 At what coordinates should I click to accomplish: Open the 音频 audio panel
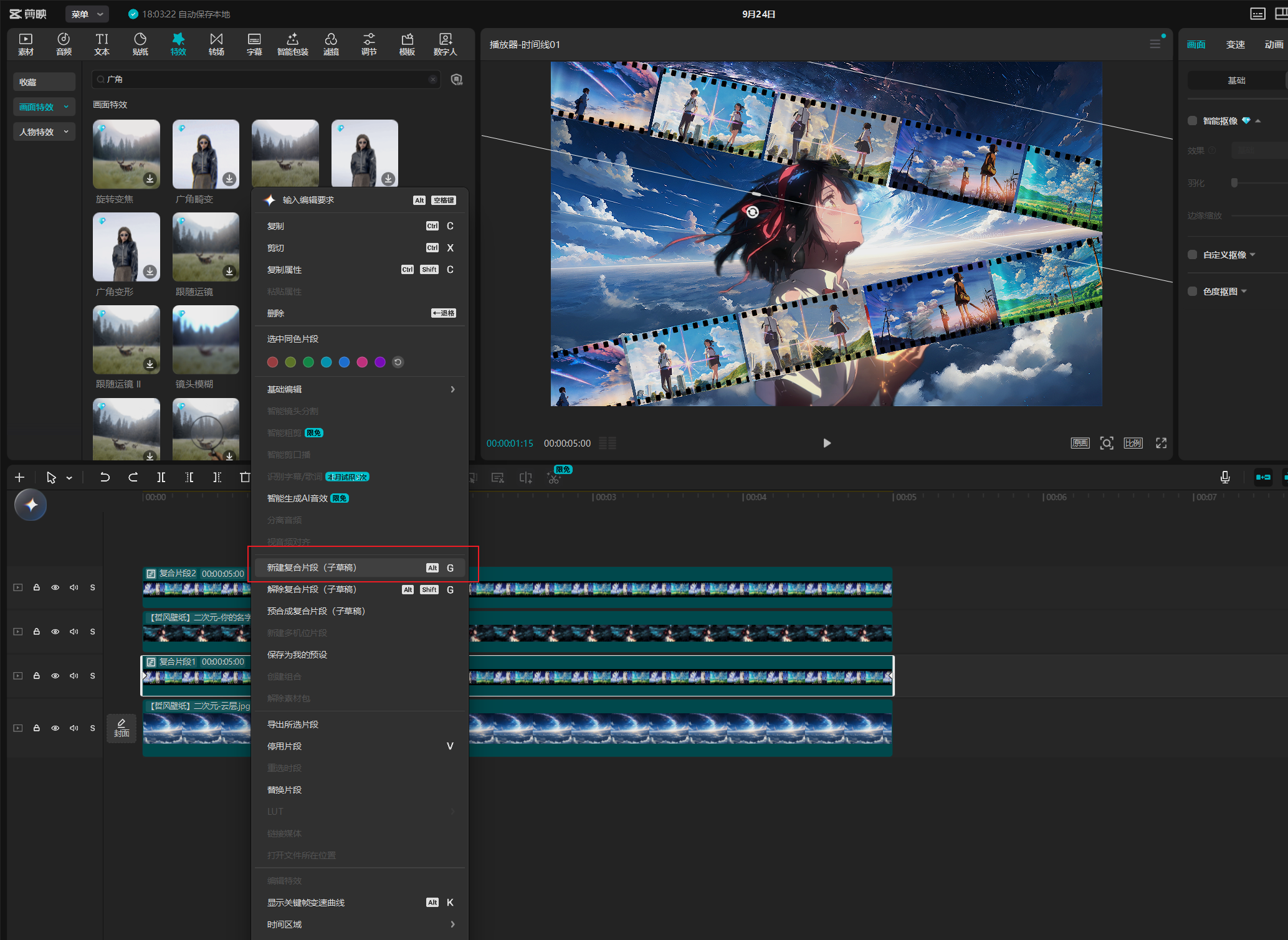(64, 44)
